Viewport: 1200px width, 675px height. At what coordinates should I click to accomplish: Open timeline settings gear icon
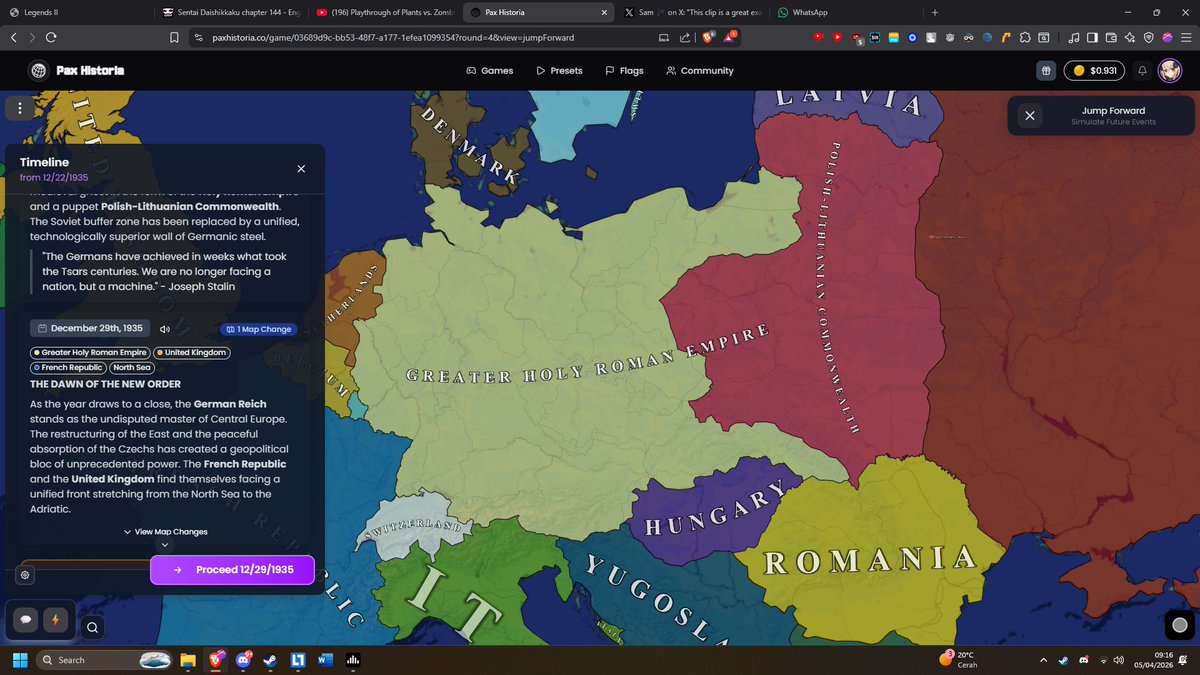point(25,575)
